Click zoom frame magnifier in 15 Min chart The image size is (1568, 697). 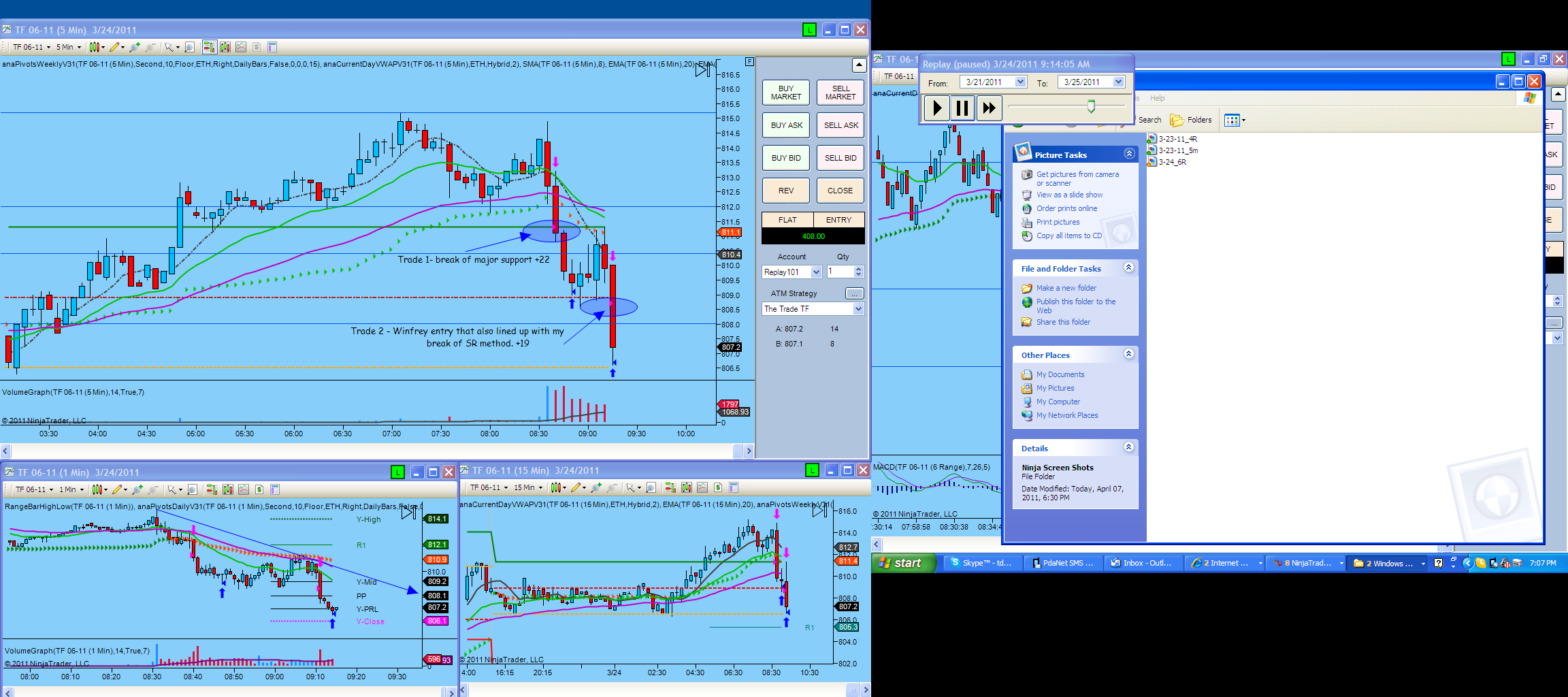pyautogui.click(x=651, y=487)
